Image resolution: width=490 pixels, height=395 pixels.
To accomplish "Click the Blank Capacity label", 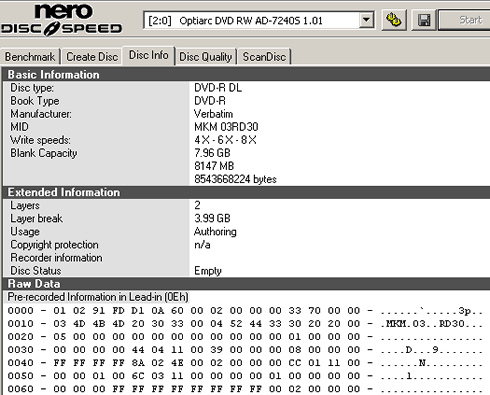I will tap(44, 153).
